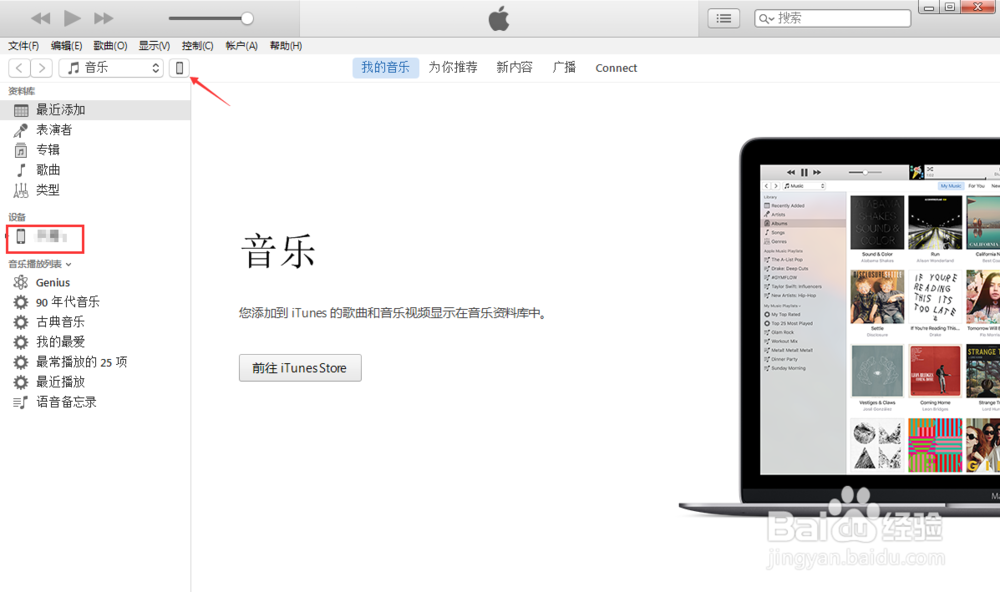Collapse the 音乐播放列表 section chevron
This screenshot has width=1000, height=592.
[69, 264]
